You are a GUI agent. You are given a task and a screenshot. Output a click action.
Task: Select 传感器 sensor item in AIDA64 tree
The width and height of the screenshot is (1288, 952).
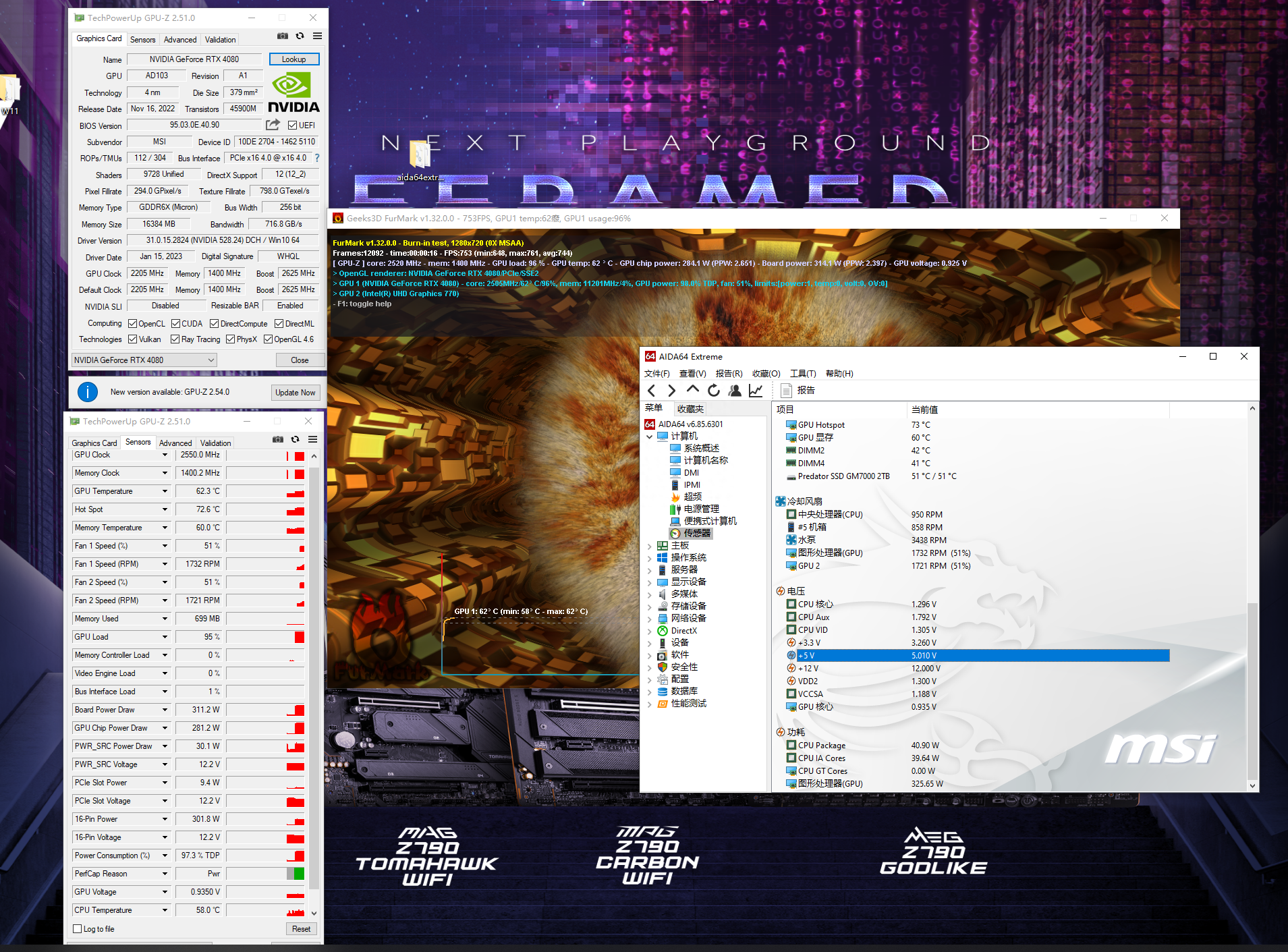[x=691, y=533]
